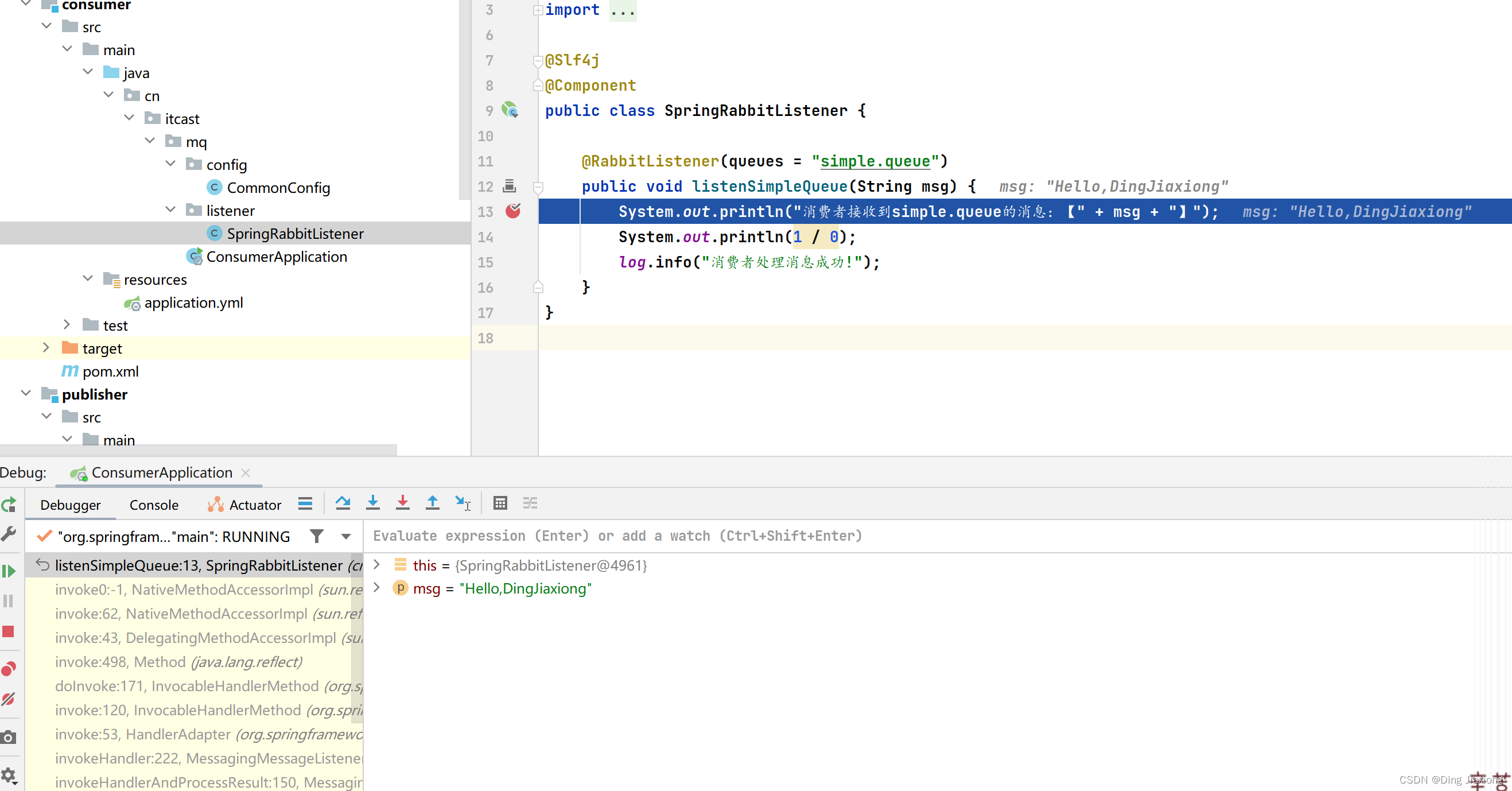Click the project tree vertical scrollbar

[x=464, y=100]
